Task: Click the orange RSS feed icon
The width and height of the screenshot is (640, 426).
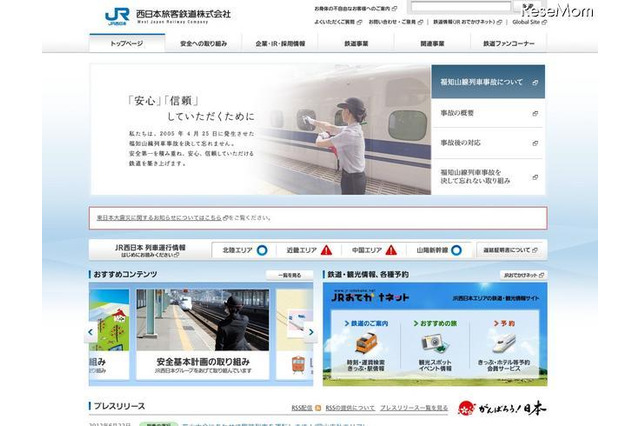Action: click(x=318, y=408)
